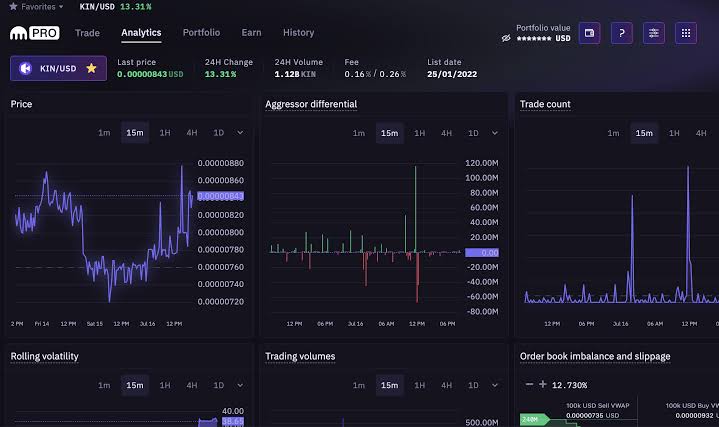Switch to the Trade tab
Screen dimensions: 719x427
[x=87, y=33]
